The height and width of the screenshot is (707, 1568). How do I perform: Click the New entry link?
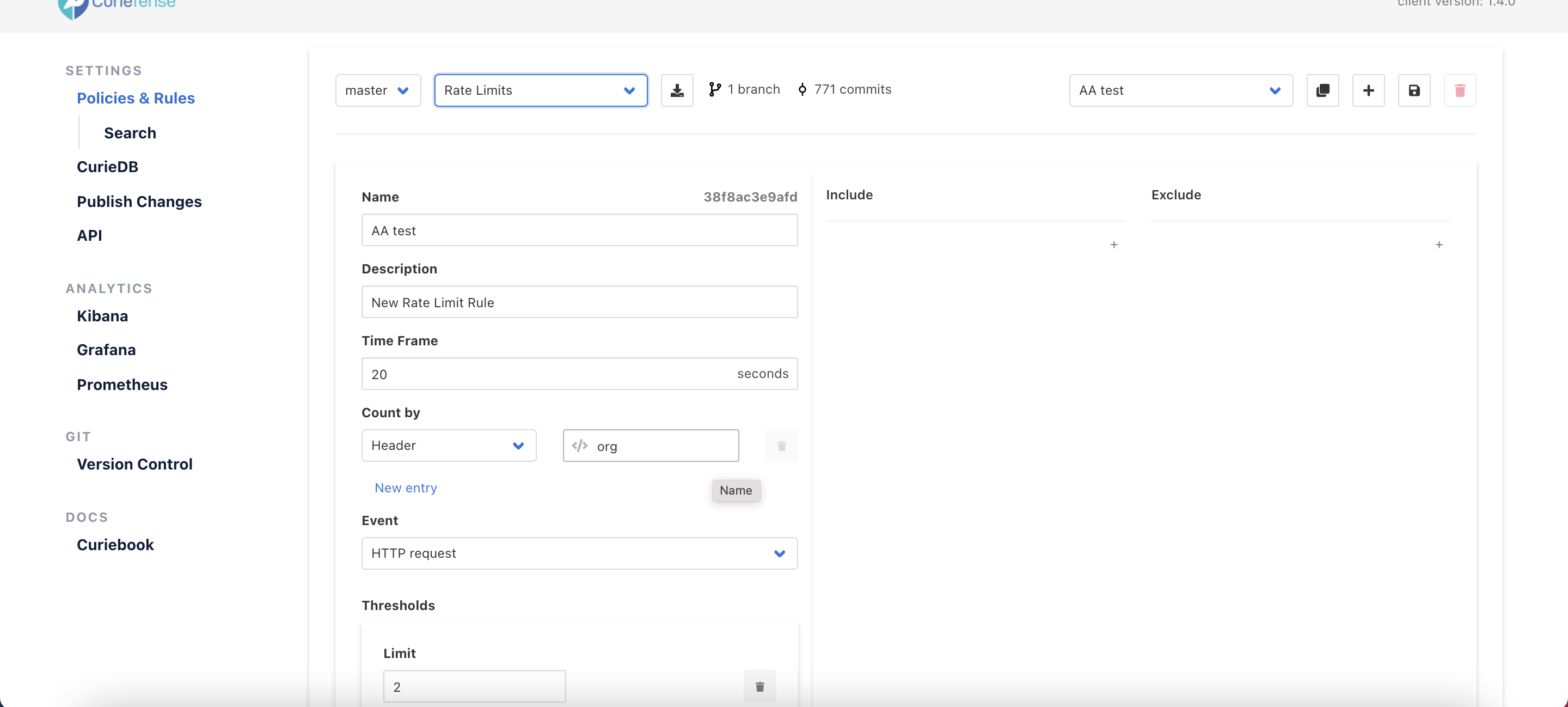[x=406, y=488]
